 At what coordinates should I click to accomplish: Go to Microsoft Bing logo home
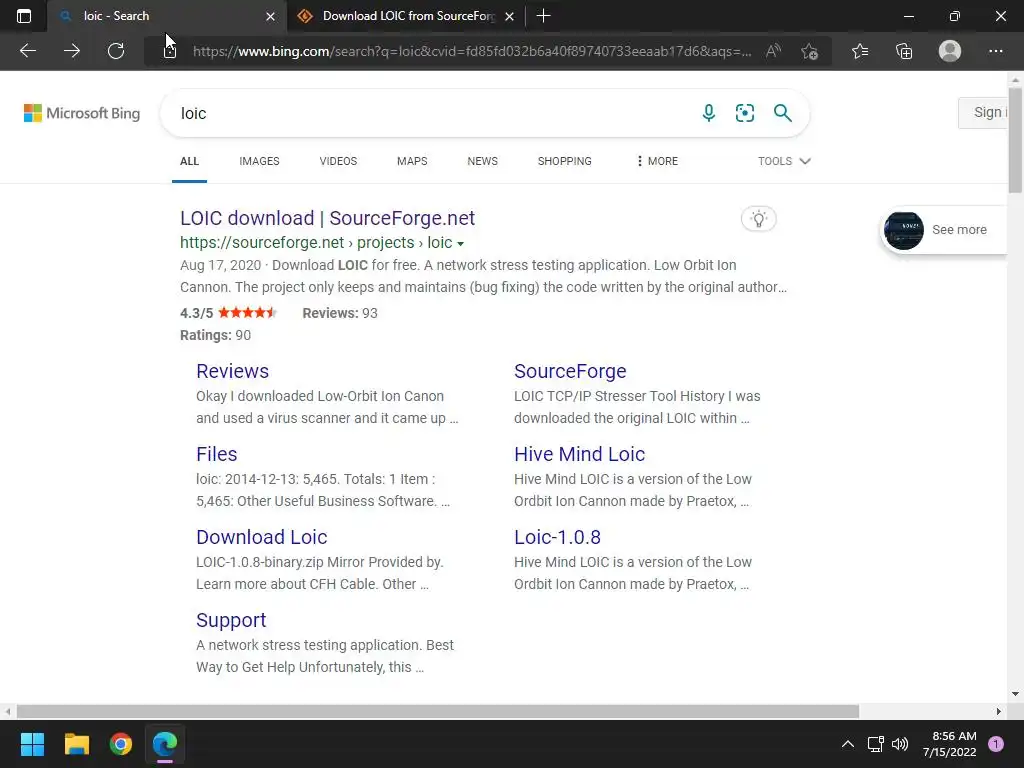pyautogui.click(x=82, y=113)
